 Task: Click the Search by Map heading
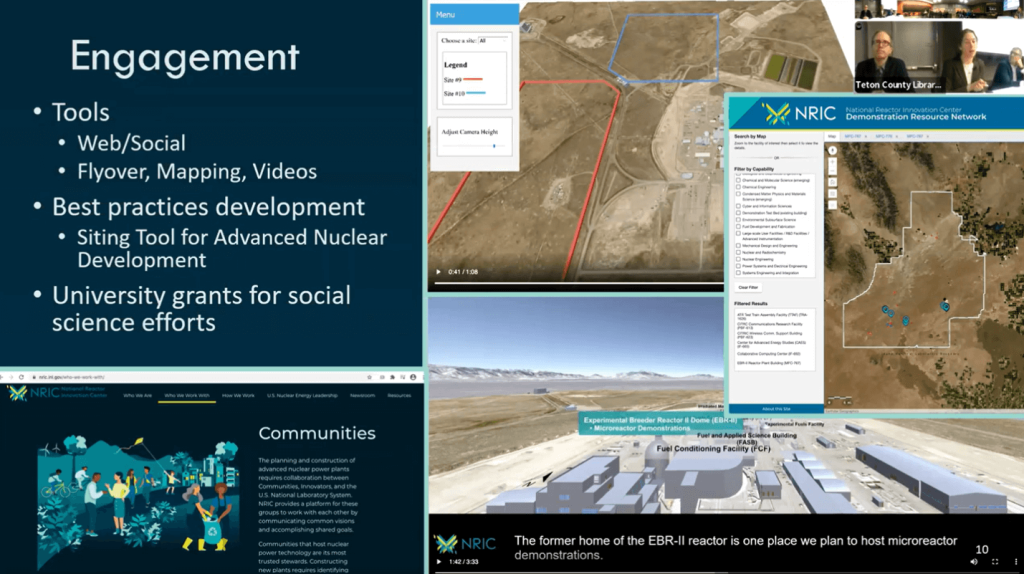pyautogui.click(x=750, y=136)
